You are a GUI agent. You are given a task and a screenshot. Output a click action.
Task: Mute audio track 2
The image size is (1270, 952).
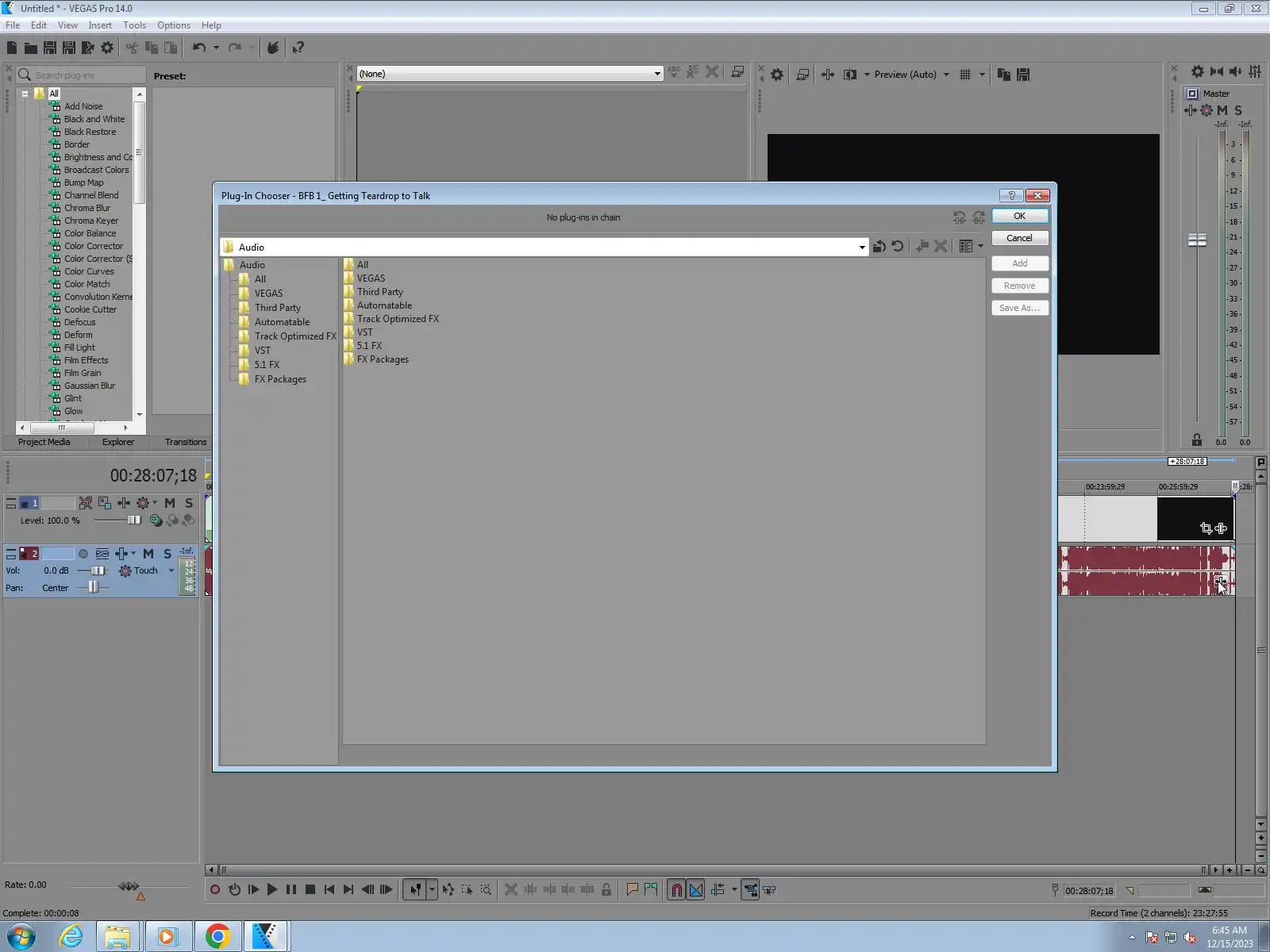click(x=148, y=554)
